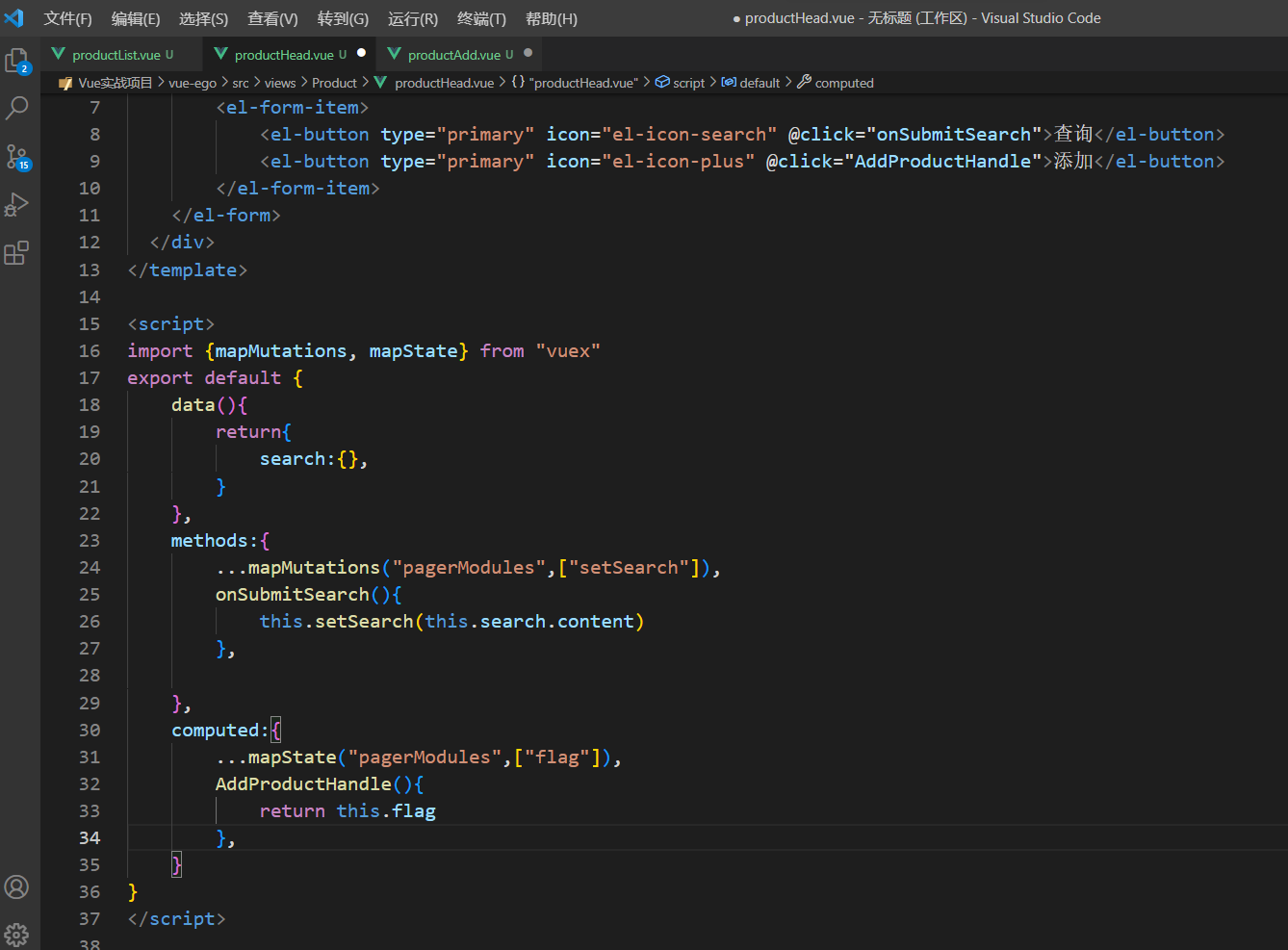Open the Extensions view

coord(17,252)
